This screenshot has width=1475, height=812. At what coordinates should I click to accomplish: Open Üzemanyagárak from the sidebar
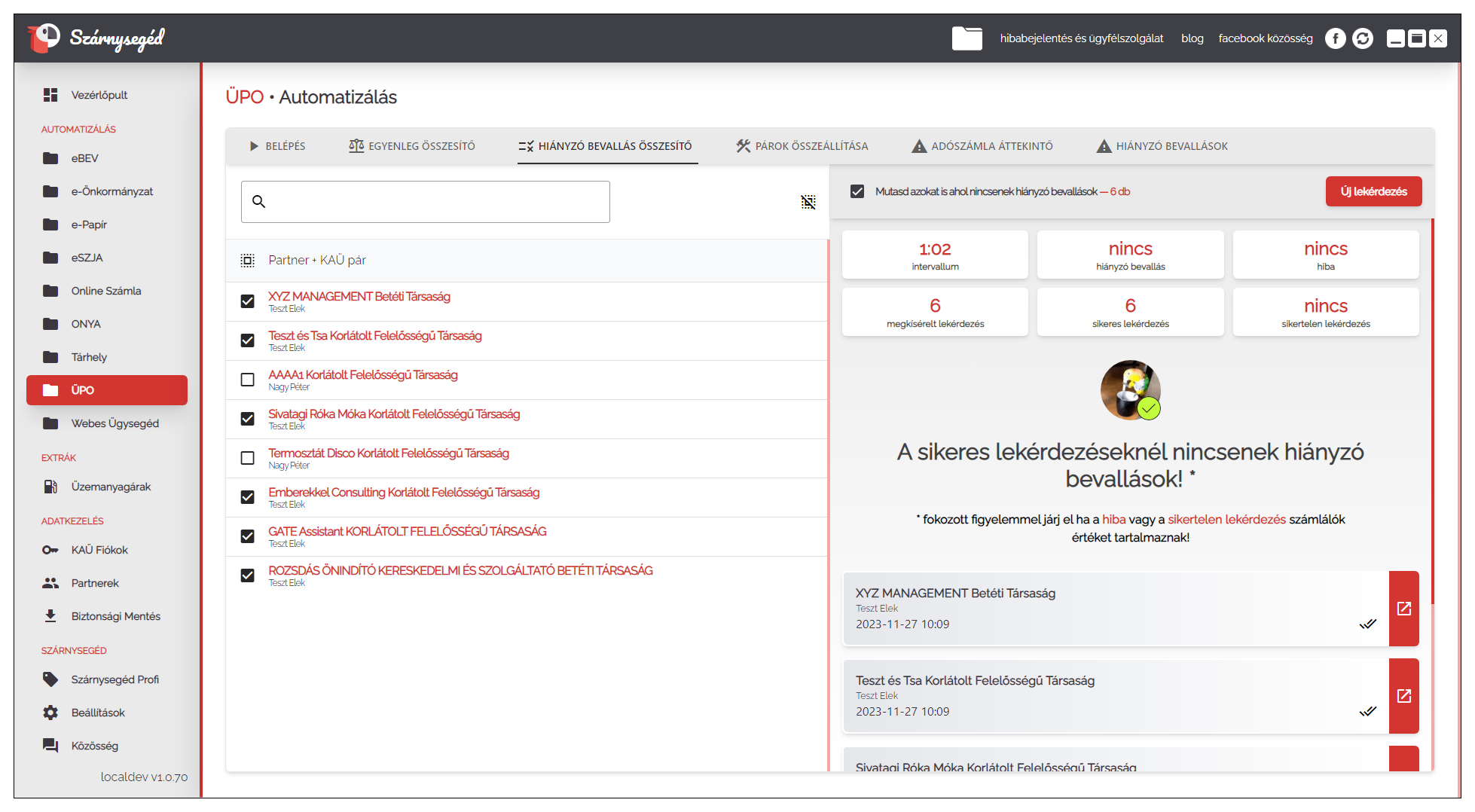point(111,487)
